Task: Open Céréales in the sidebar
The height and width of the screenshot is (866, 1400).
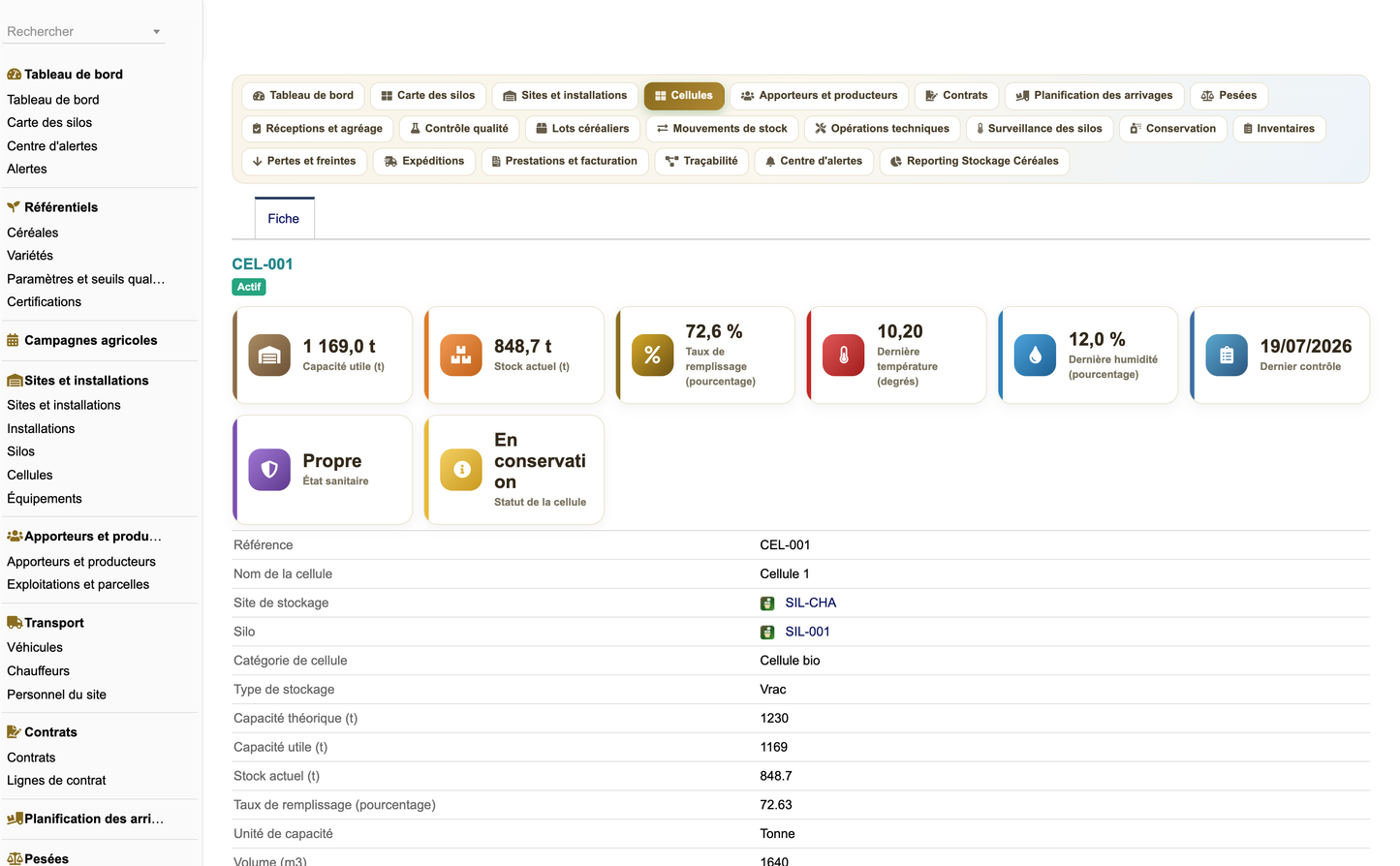Action: pos(33,233)
